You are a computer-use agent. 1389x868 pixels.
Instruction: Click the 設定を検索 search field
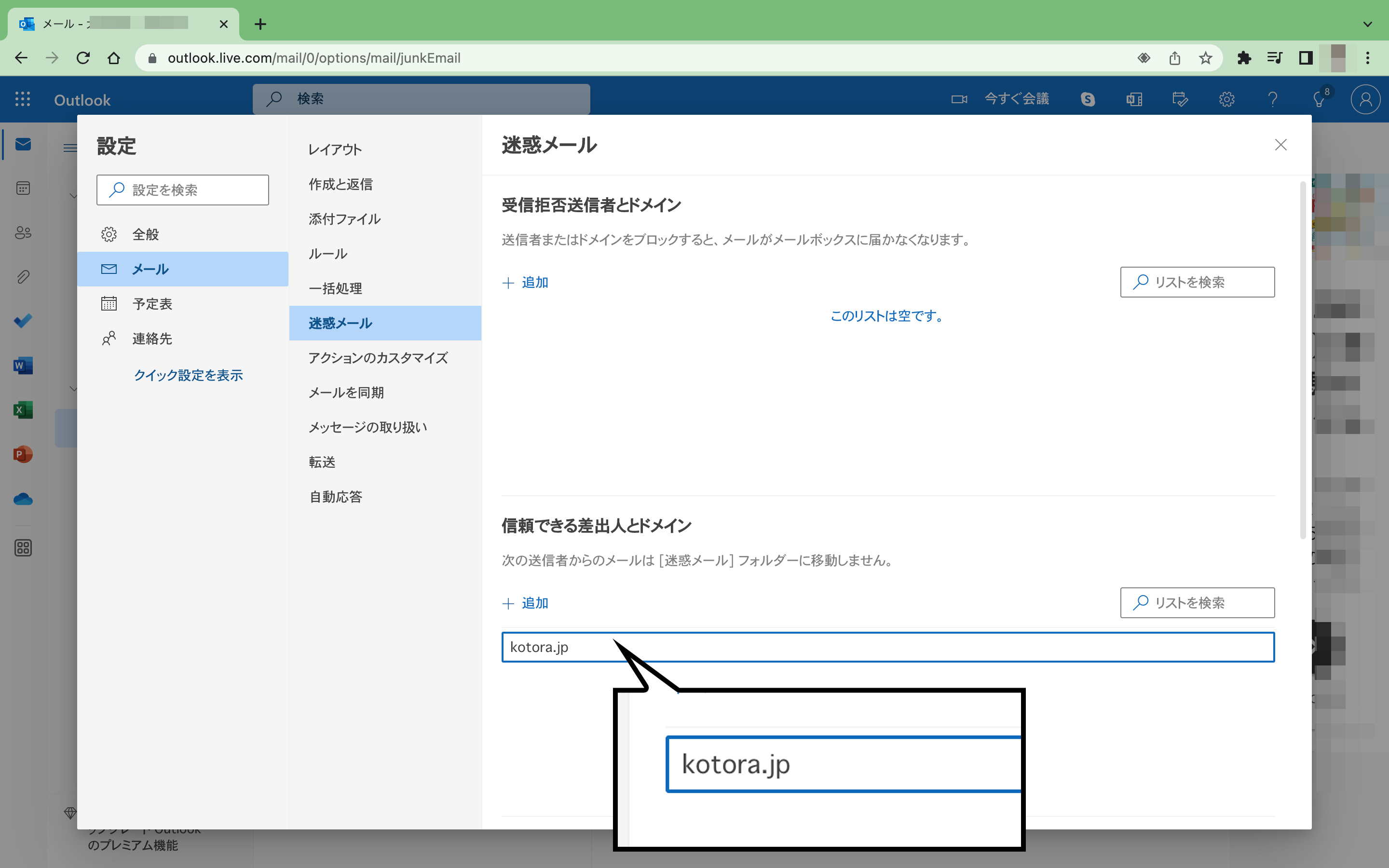pos(182,190)
